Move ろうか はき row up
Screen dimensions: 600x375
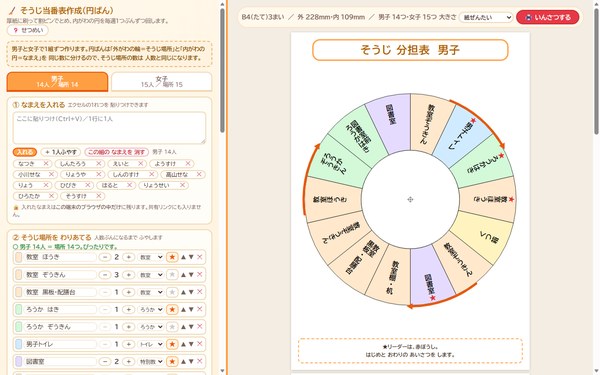coord(183,309)
